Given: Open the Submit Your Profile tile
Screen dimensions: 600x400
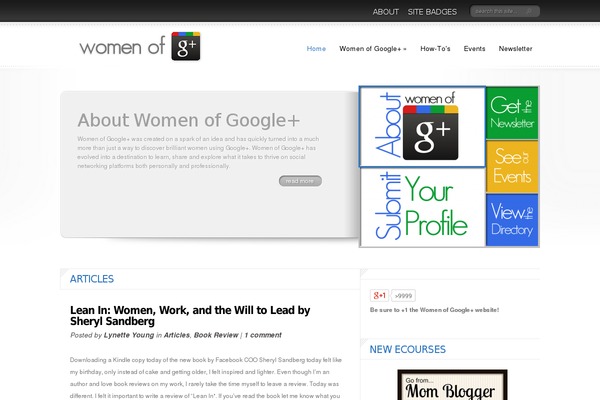Looking at the screenshot, I should [x=422, y=207].
